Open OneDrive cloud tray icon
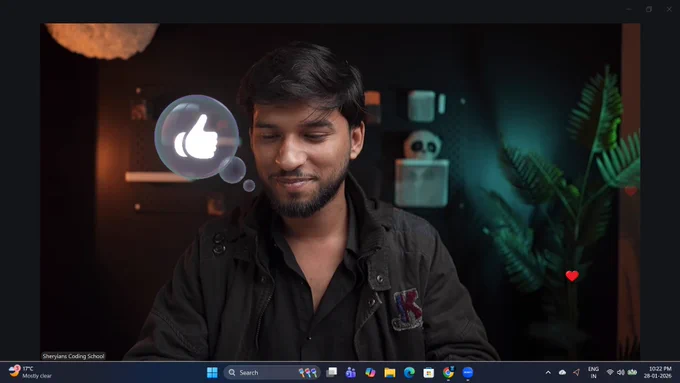The image size is (680, 383). point(562,373)
